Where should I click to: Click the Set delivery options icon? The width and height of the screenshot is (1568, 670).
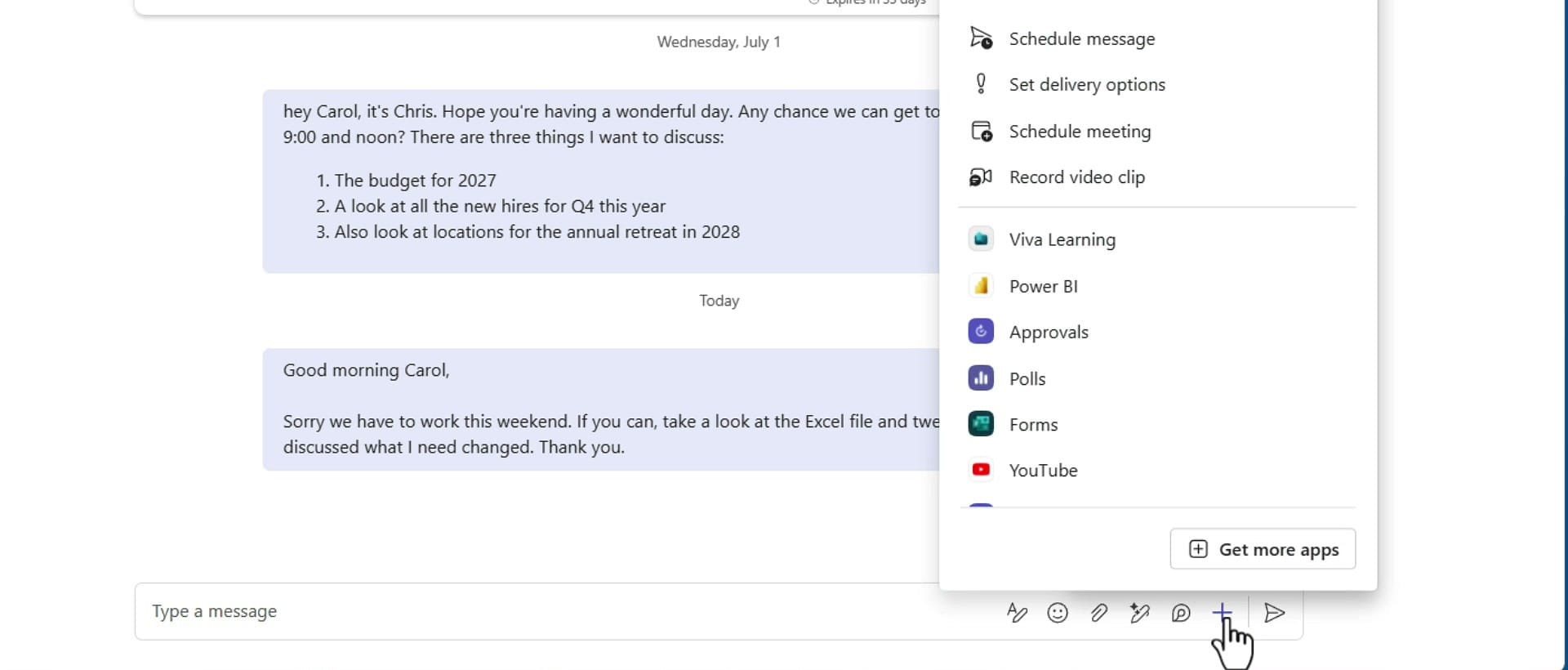[981, 84]
